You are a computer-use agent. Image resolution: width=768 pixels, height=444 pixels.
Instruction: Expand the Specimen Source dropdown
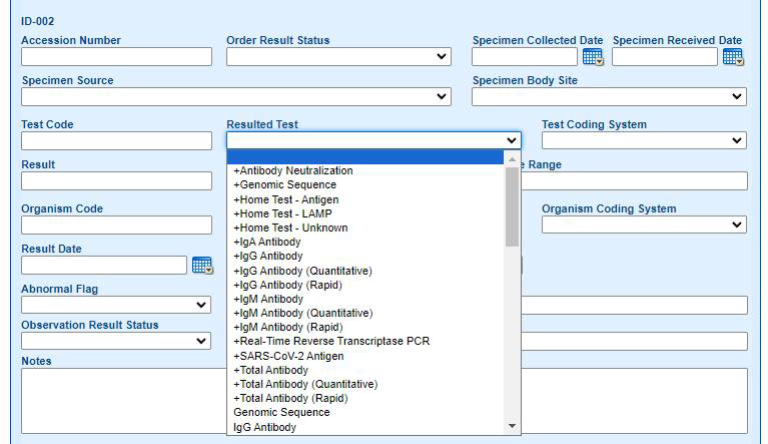pyautogui.click(x=236, y=97)
